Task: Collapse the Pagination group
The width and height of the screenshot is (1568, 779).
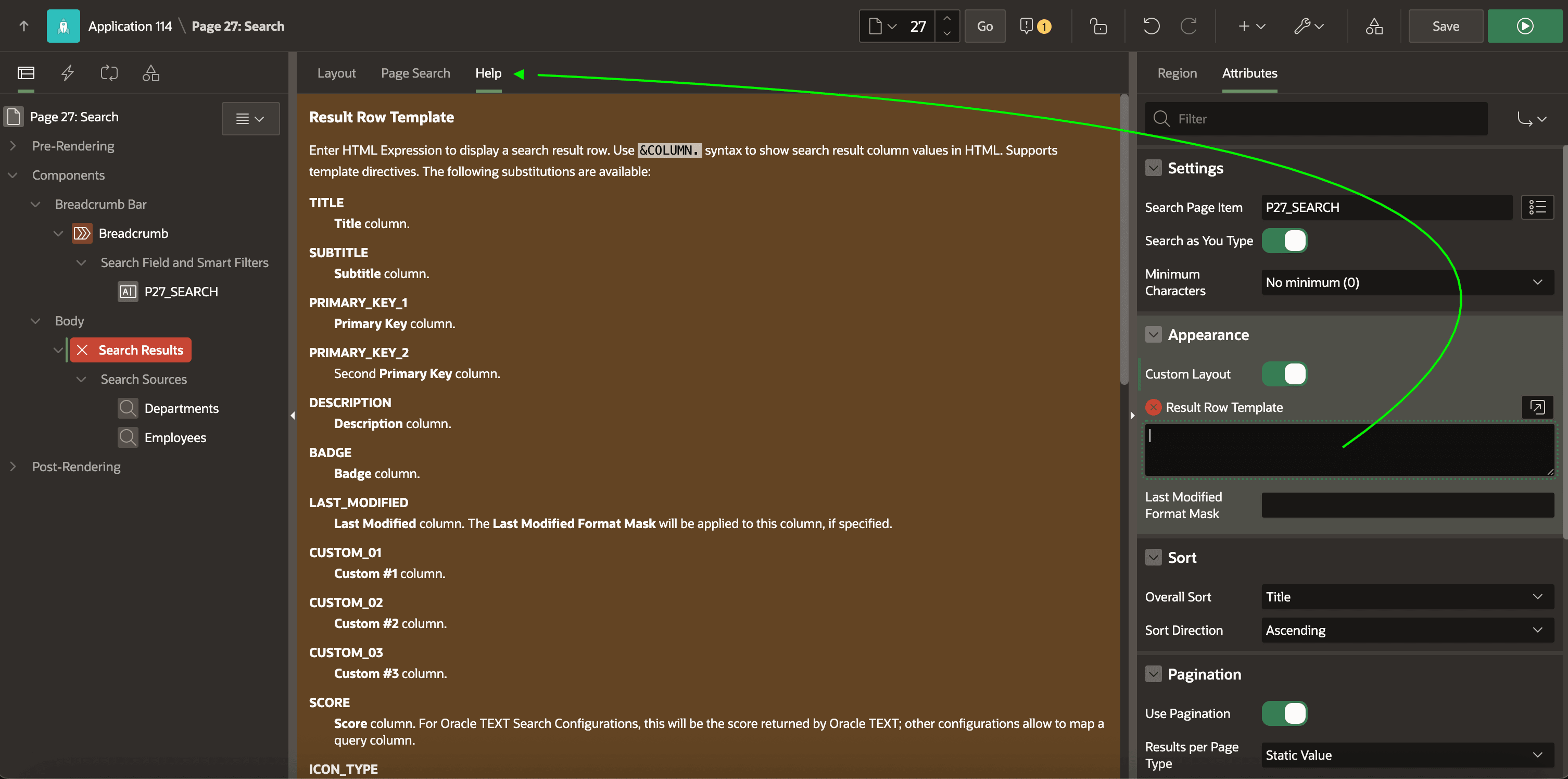Action: click(x=1153, y=674)
